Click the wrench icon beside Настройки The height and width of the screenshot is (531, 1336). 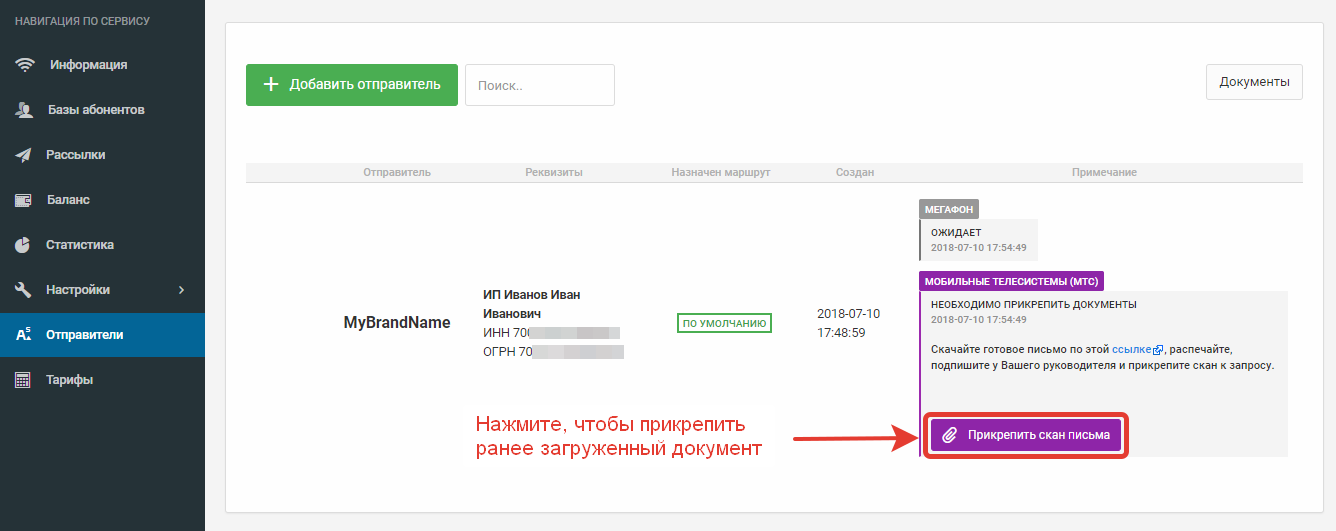tap(24, 290)
